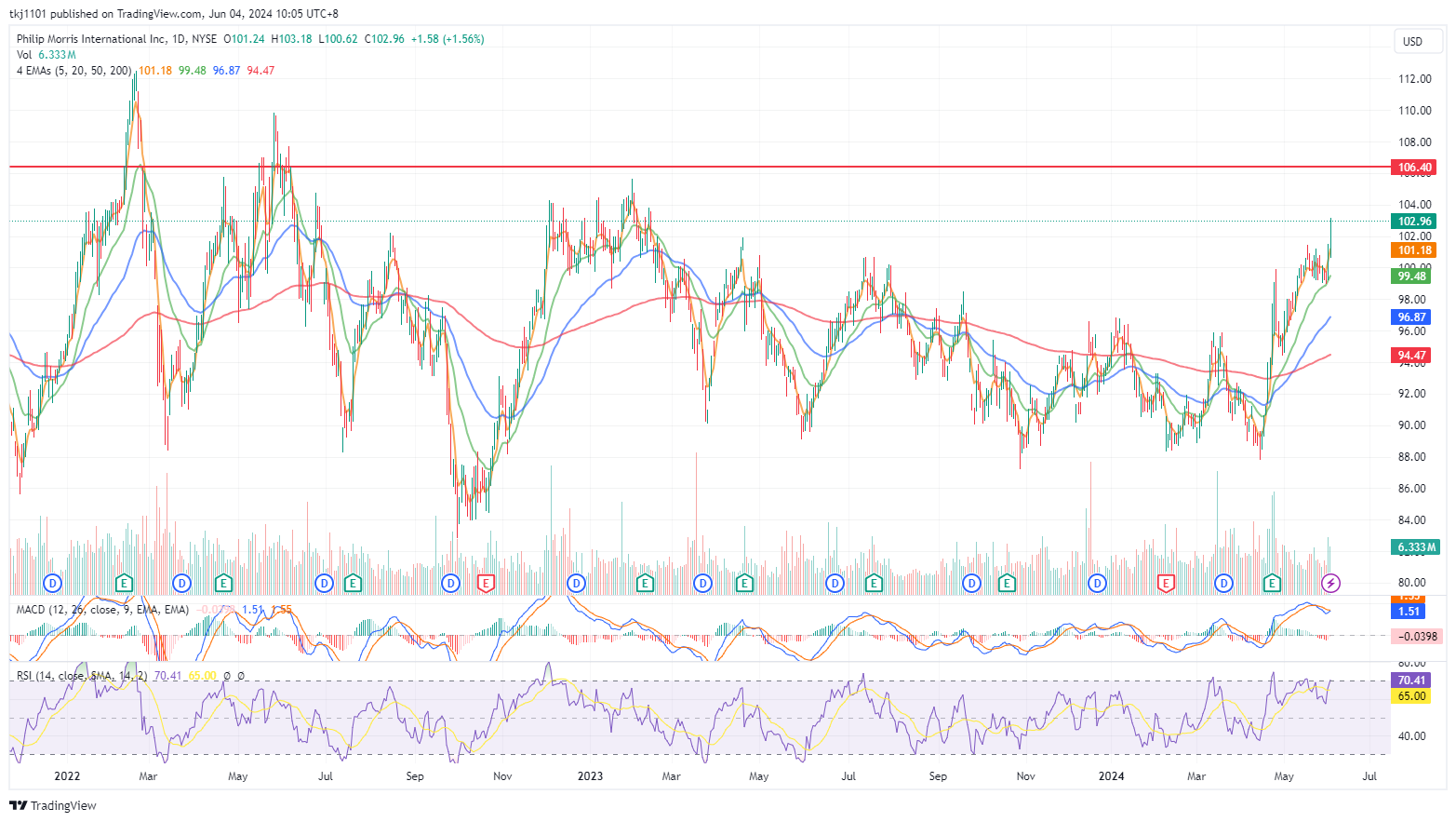
Task: Open the earnings marker in October 2023
Action: (x=1007, y=584)
